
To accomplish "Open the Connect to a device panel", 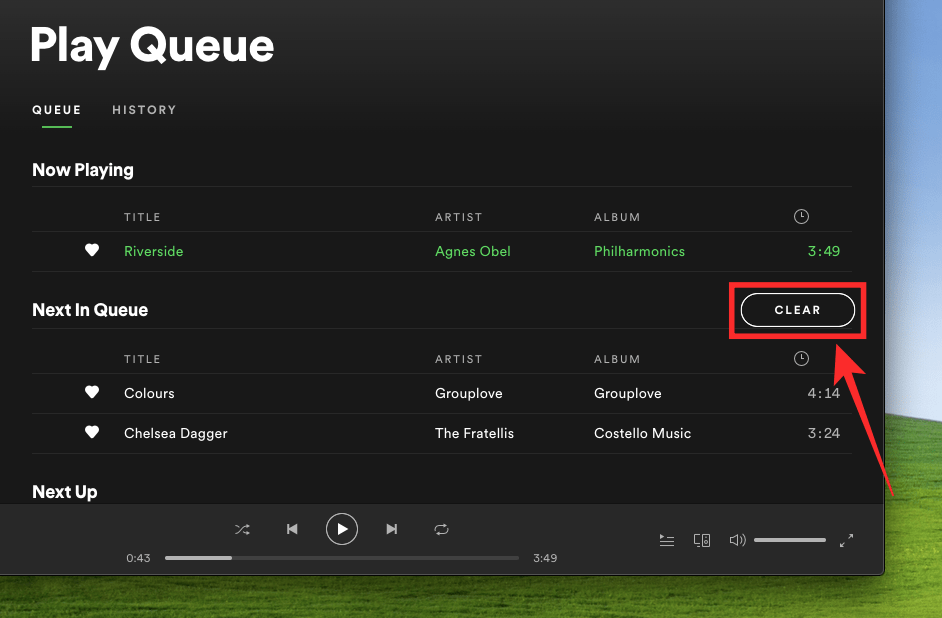I will tap(702, 540).
